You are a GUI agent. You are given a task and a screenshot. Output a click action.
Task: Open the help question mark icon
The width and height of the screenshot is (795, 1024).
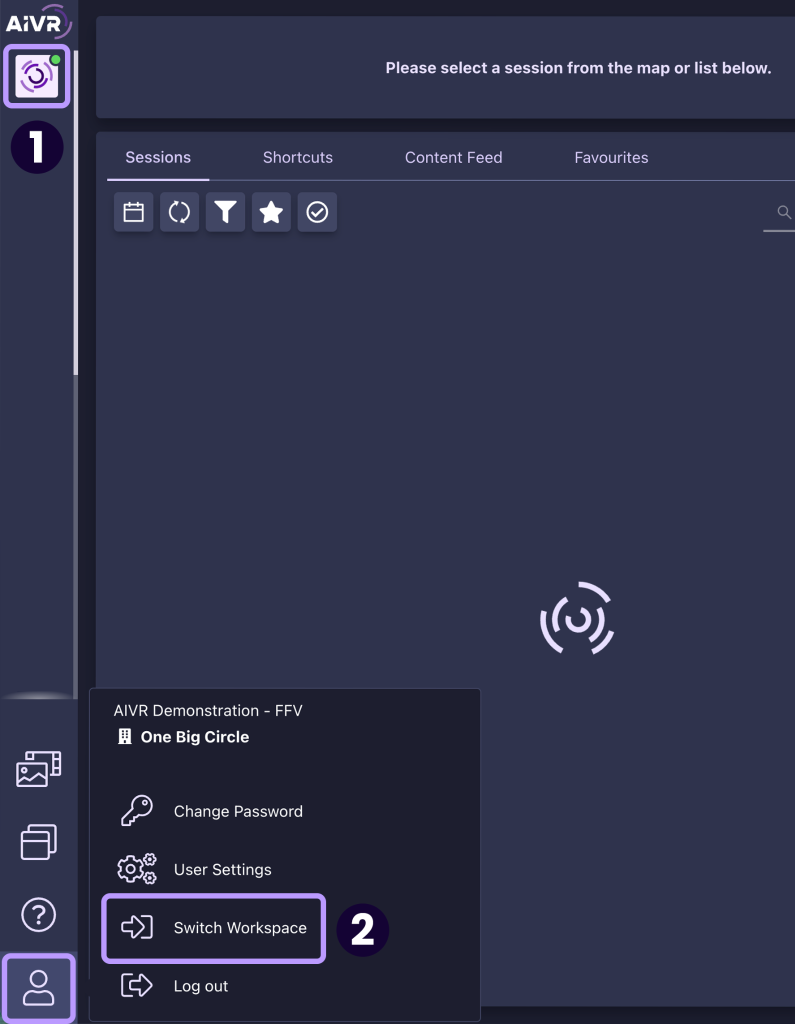point(39,914)
